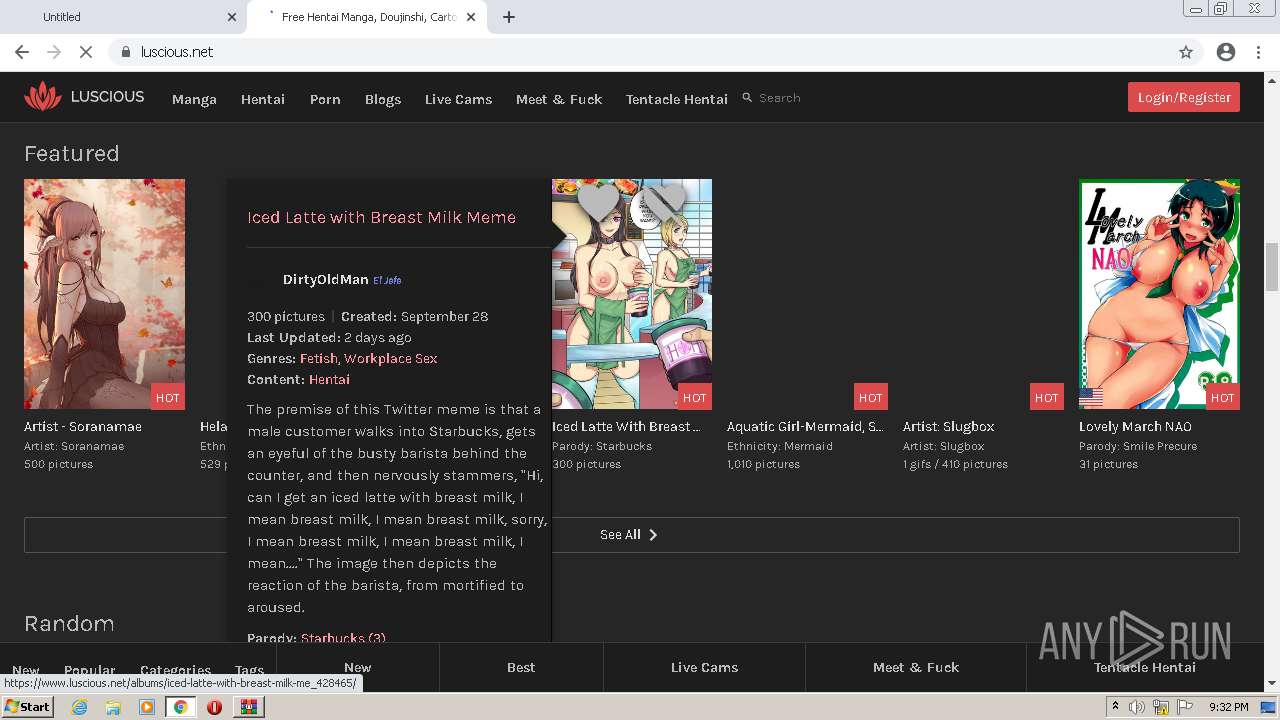
Task: Select Best in bottom bar
Action: click(x=521, y=667)
